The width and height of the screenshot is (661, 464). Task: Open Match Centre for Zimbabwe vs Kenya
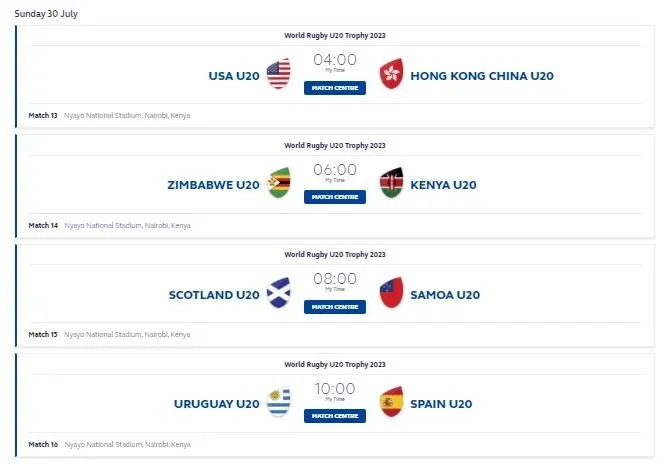335,197
